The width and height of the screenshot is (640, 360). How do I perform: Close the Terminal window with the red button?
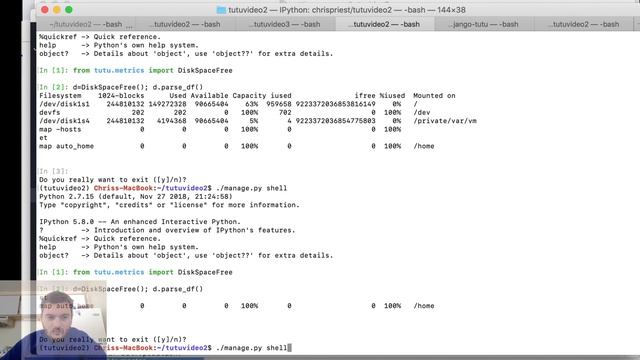pyautogui.click(x=45, y=10)
